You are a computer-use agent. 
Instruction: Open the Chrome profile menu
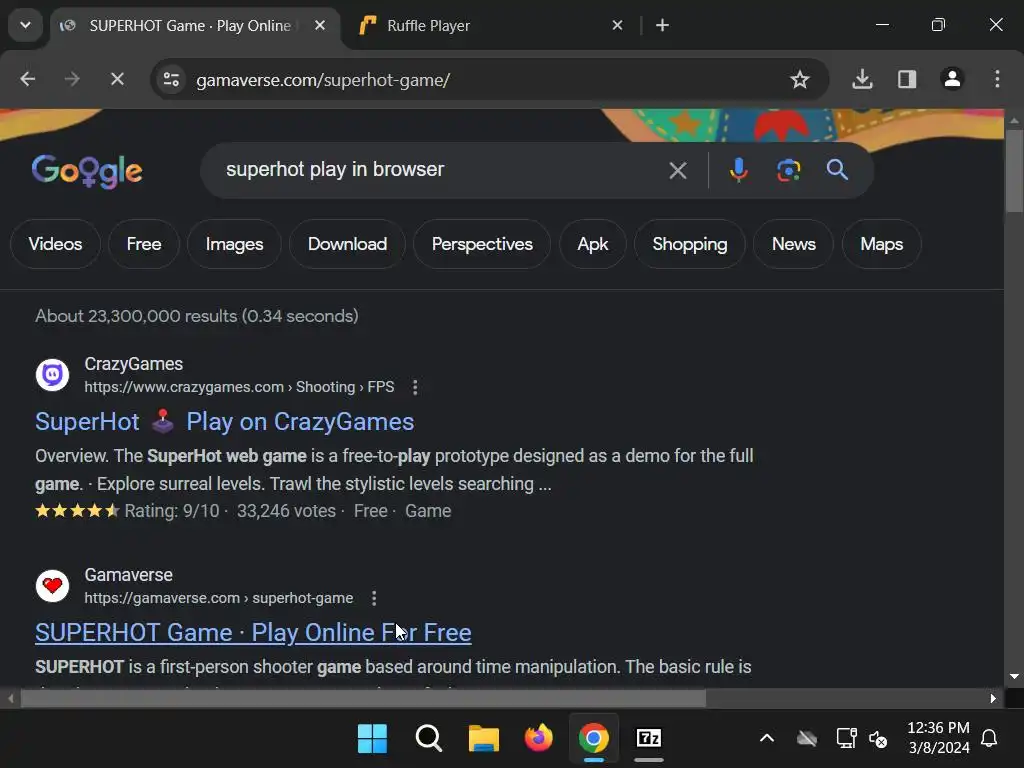pos(952,80)
